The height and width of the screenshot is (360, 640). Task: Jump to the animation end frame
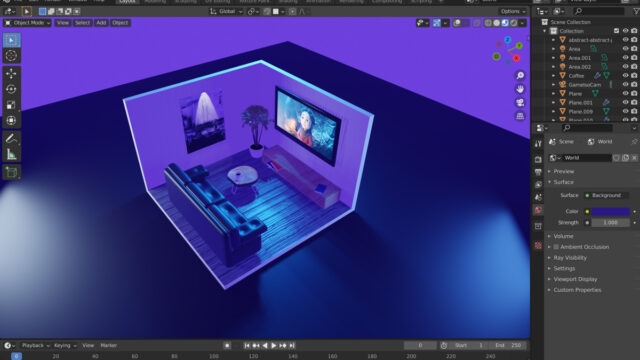click(292, 345)
